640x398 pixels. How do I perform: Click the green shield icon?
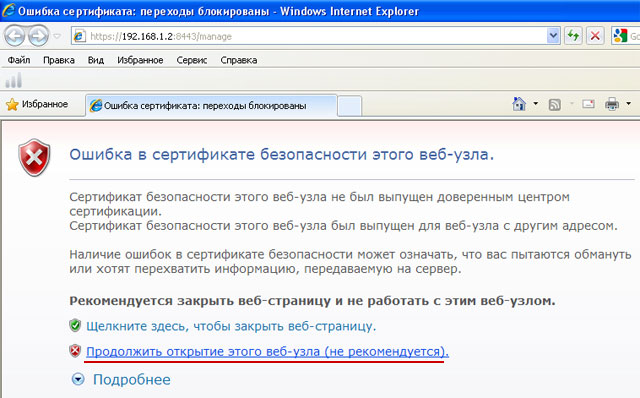point(75,325)
